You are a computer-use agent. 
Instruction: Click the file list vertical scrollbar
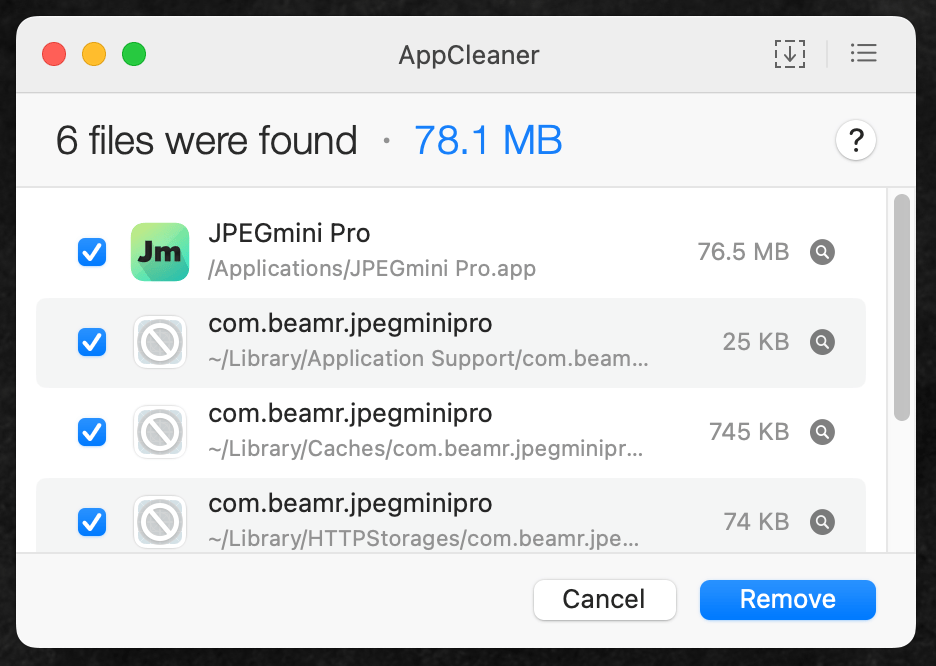[x=901, y=307]
